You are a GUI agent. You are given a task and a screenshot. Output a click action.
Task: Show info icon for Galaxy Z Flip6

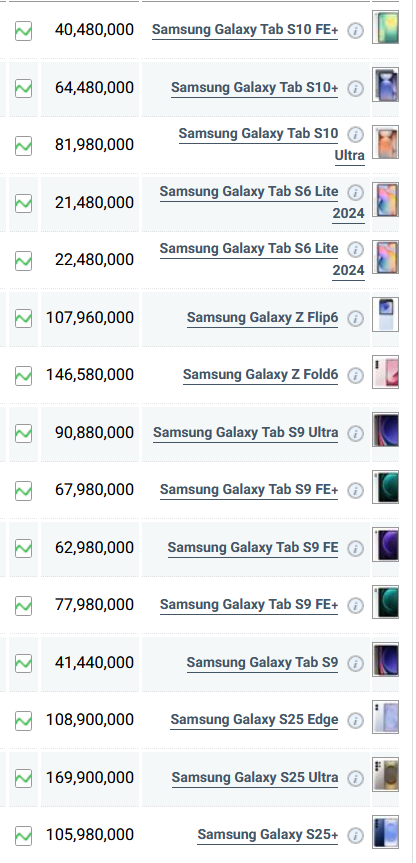click(x=355, y=319)
